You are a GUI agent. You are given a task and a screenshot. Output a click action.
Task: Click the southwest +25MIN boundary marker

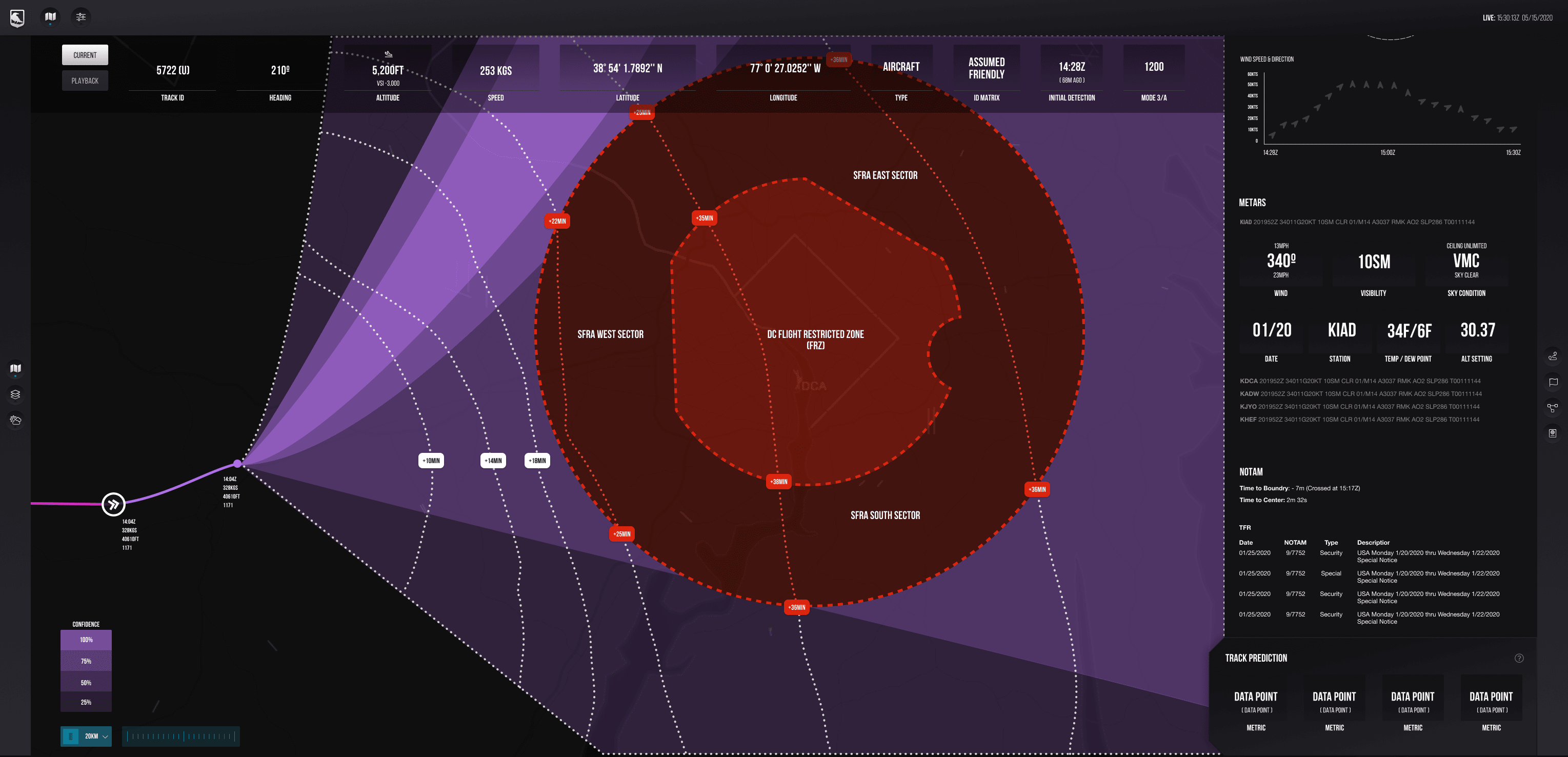[x=621, y=534]
